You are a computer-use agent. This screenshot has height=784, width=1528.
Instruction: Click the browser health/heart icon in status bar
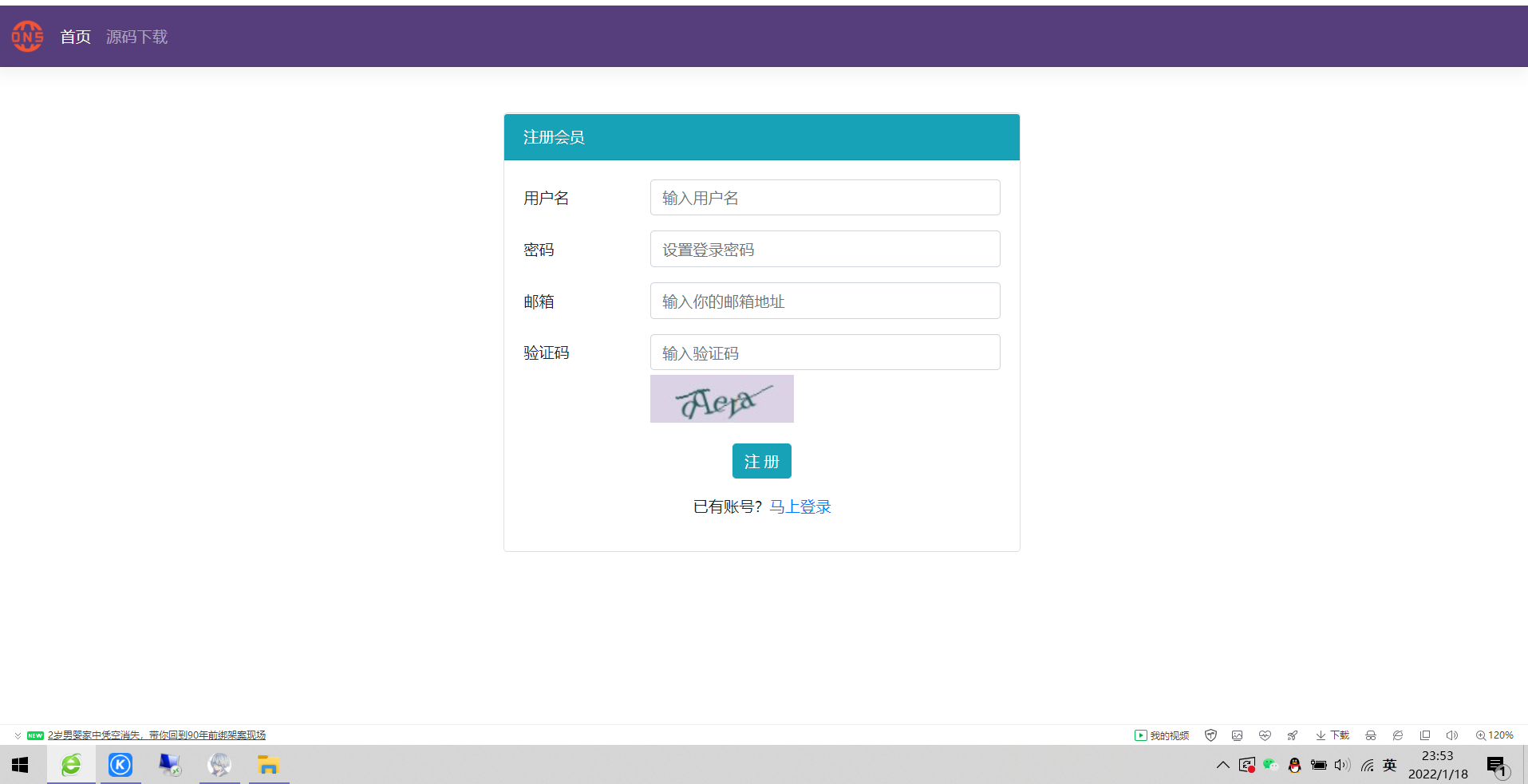[1265, 735]
